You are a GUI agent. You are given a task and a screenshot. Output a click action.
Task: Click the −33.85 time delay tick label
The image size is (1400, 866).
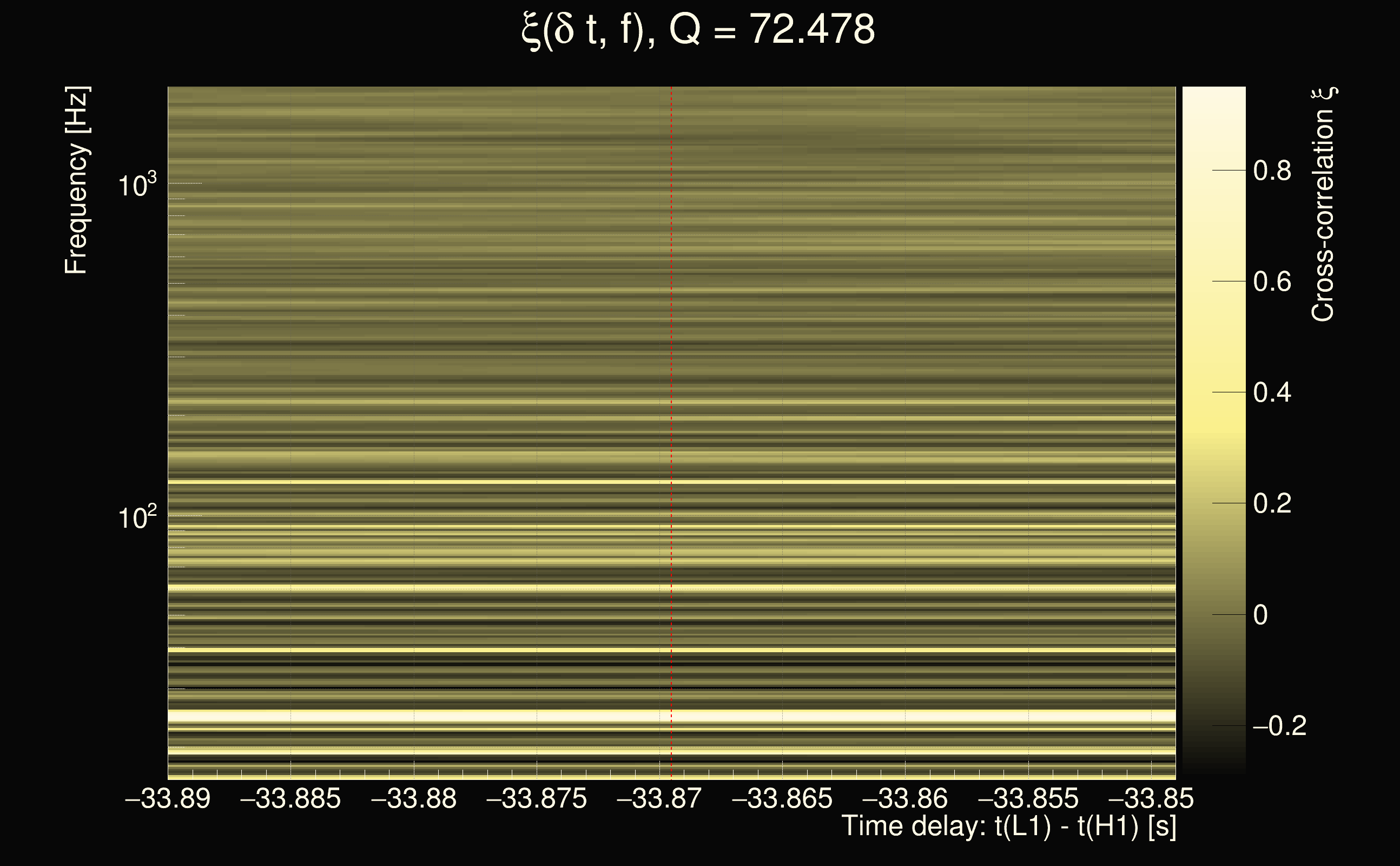point(1151,799)
